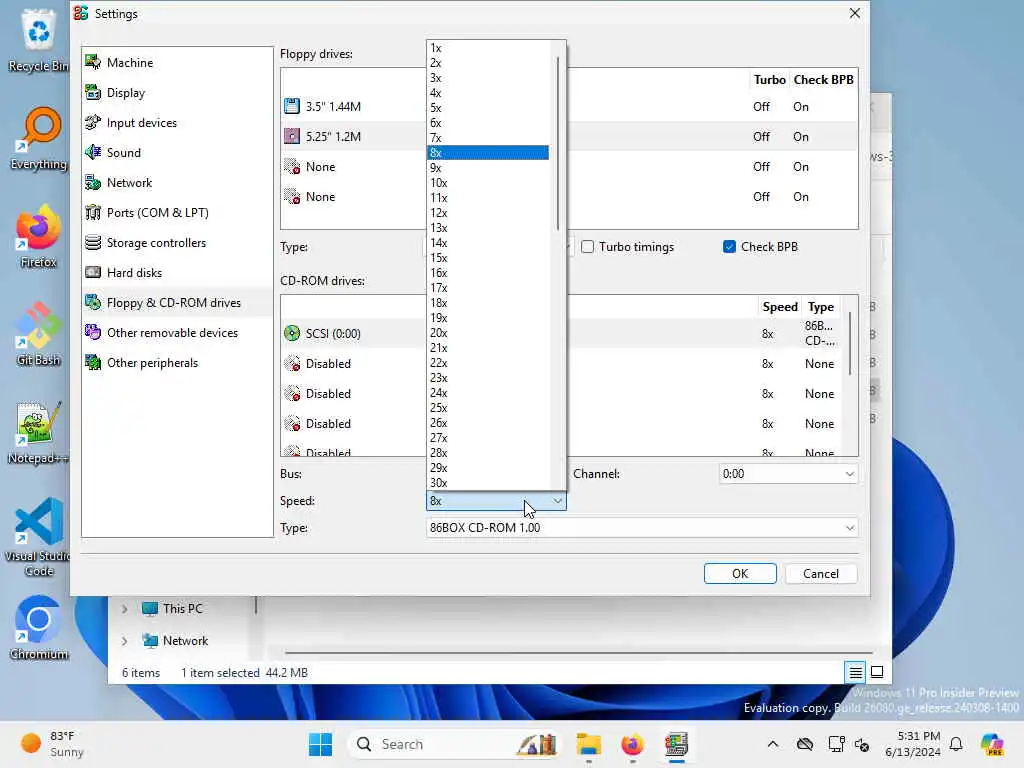Screen dimensions: 1024x768
Task: Select 20x speed option
Action: (x=488, y=333)
